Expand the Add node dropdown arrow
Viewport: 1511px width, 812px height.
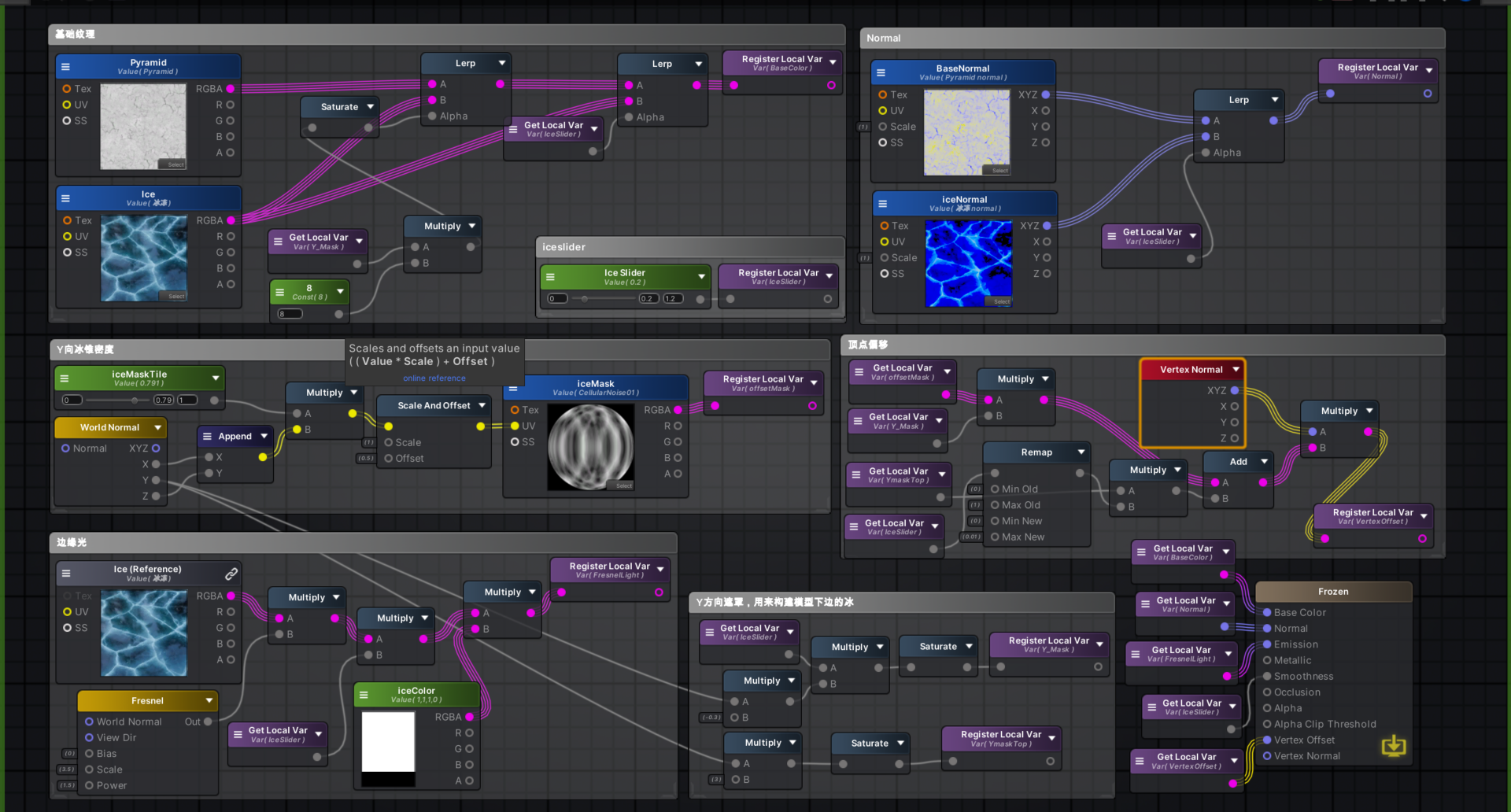click(x=1264, y=462)
